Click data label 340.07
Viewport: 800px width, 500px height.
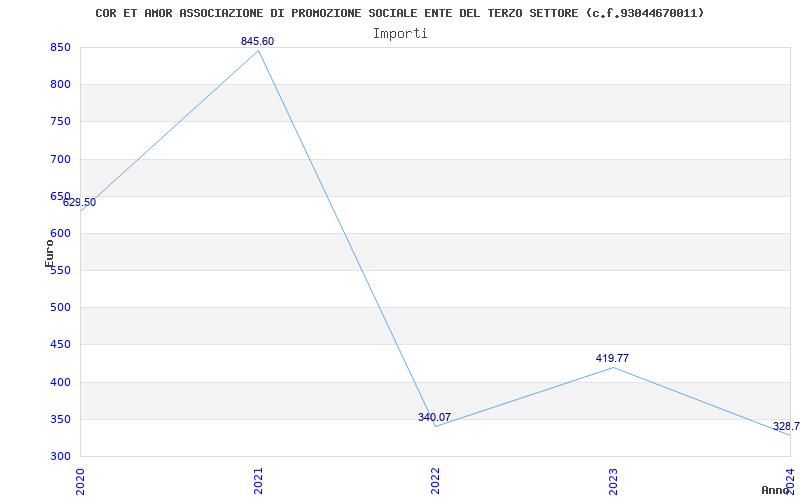click(434, 417)
